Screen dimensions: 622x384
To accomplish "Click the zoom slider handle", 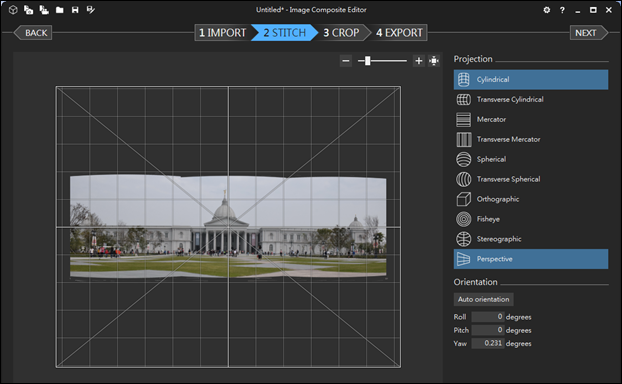I will (368, 61).
